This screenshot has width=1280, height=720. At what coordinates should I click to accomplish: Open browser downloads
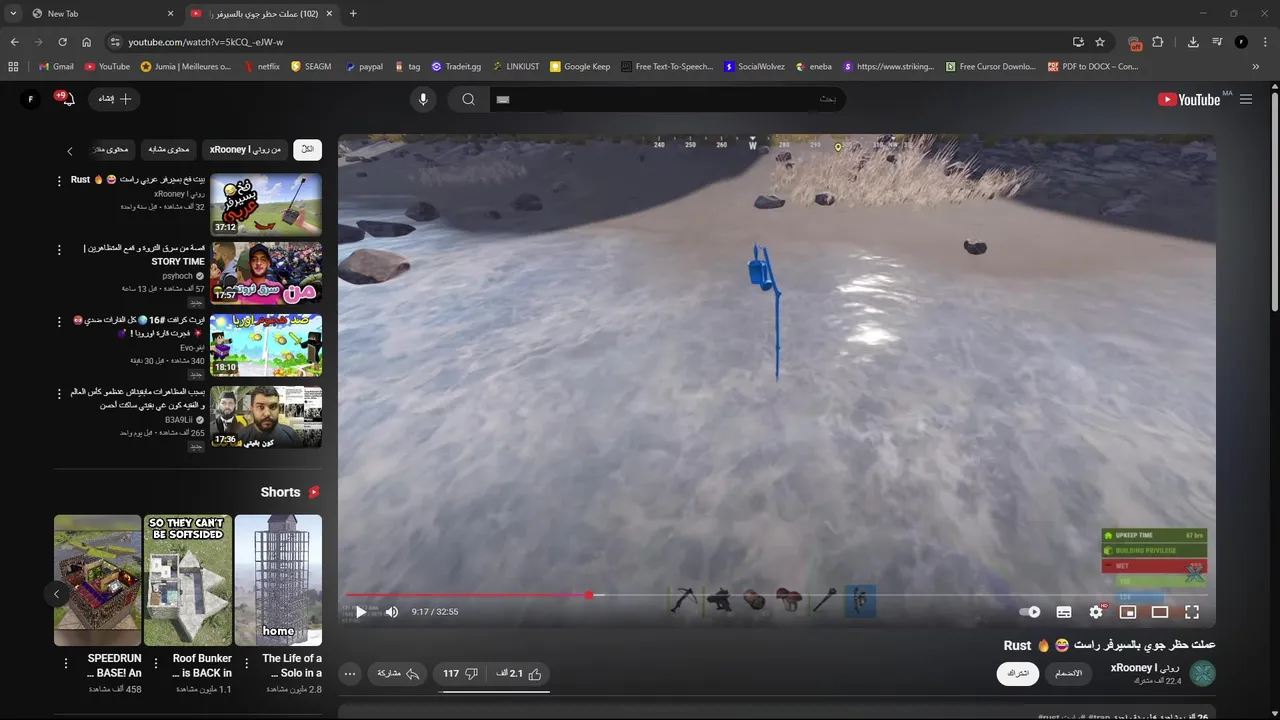(x=1193, y=42)
